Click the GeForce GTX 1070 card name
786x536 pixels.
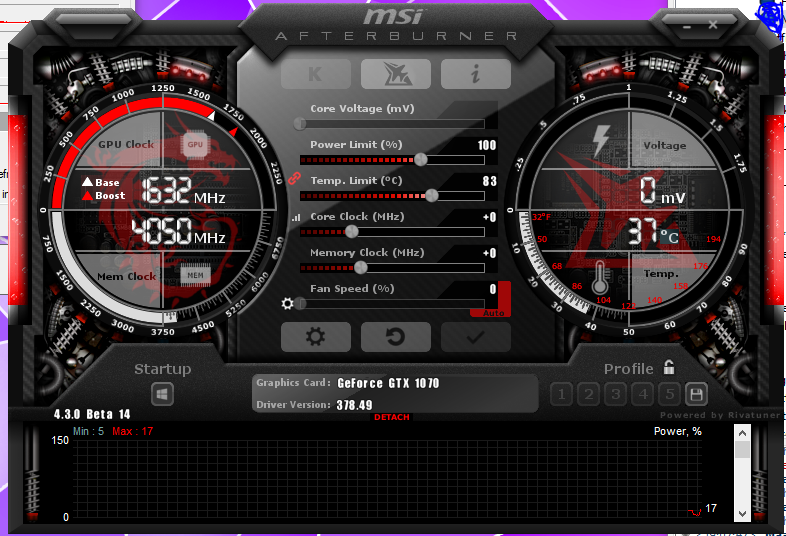coord(388,384)
